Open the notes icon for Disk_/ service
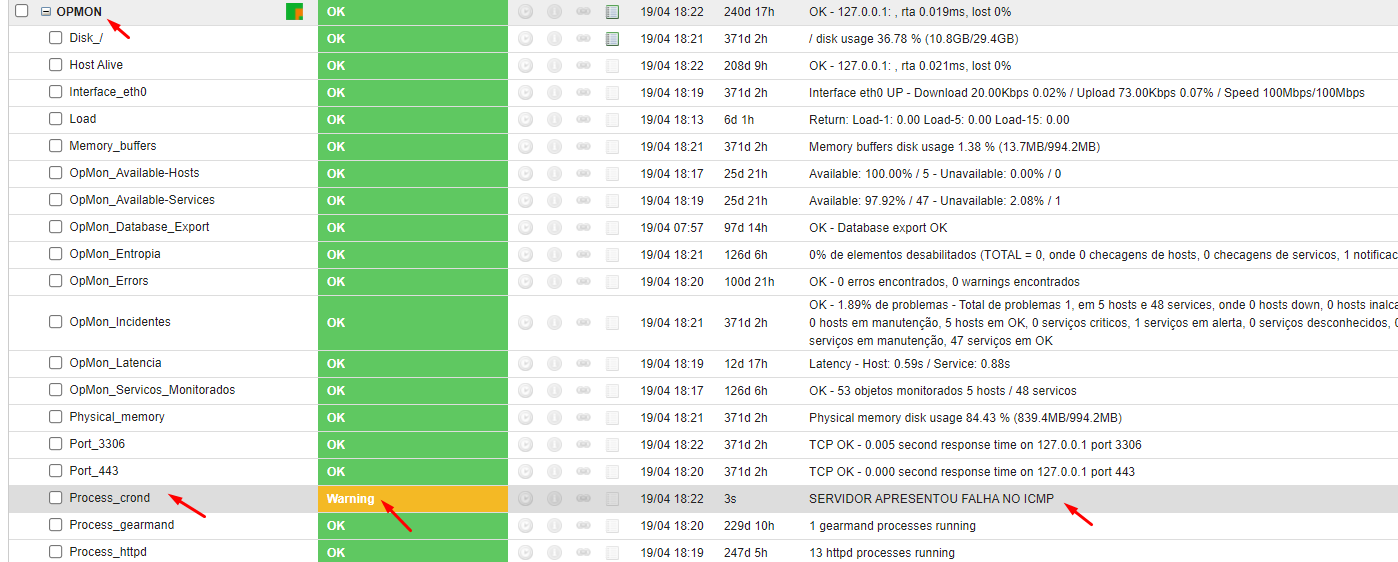The height and width of the screenshot is (562, 1398). 613,39
